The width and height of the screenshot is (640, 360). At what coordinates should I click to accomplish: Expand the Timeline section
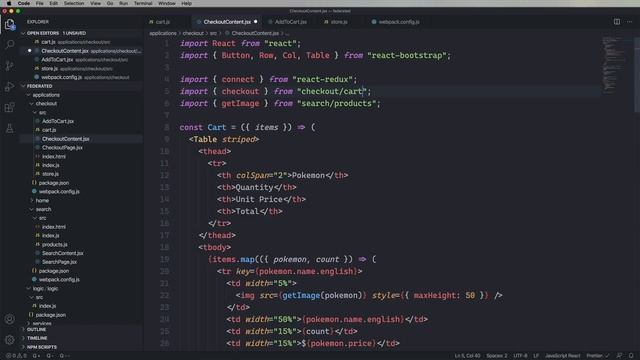pos(82,338)
